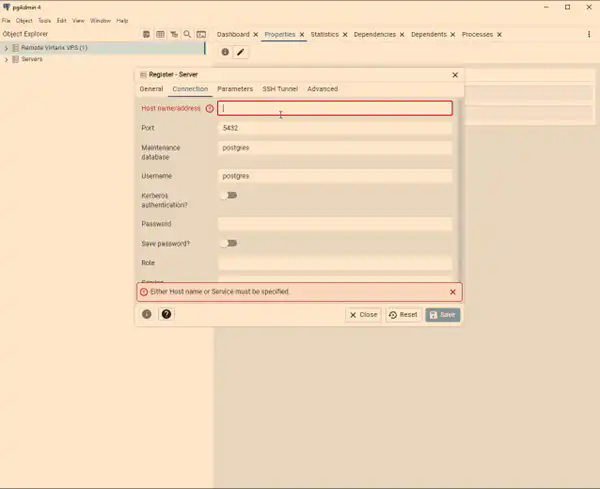Open the Dashboard tab
600x489 pixels.
(x=233, y=34)
